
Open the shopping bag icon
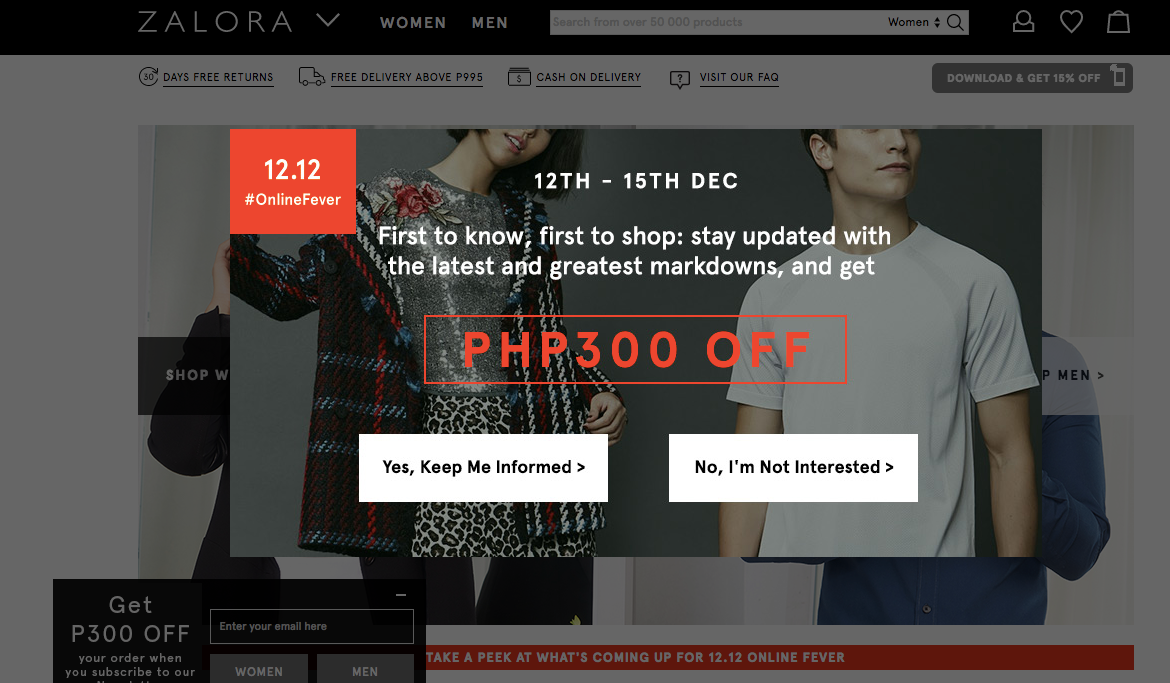point(1118,22)
